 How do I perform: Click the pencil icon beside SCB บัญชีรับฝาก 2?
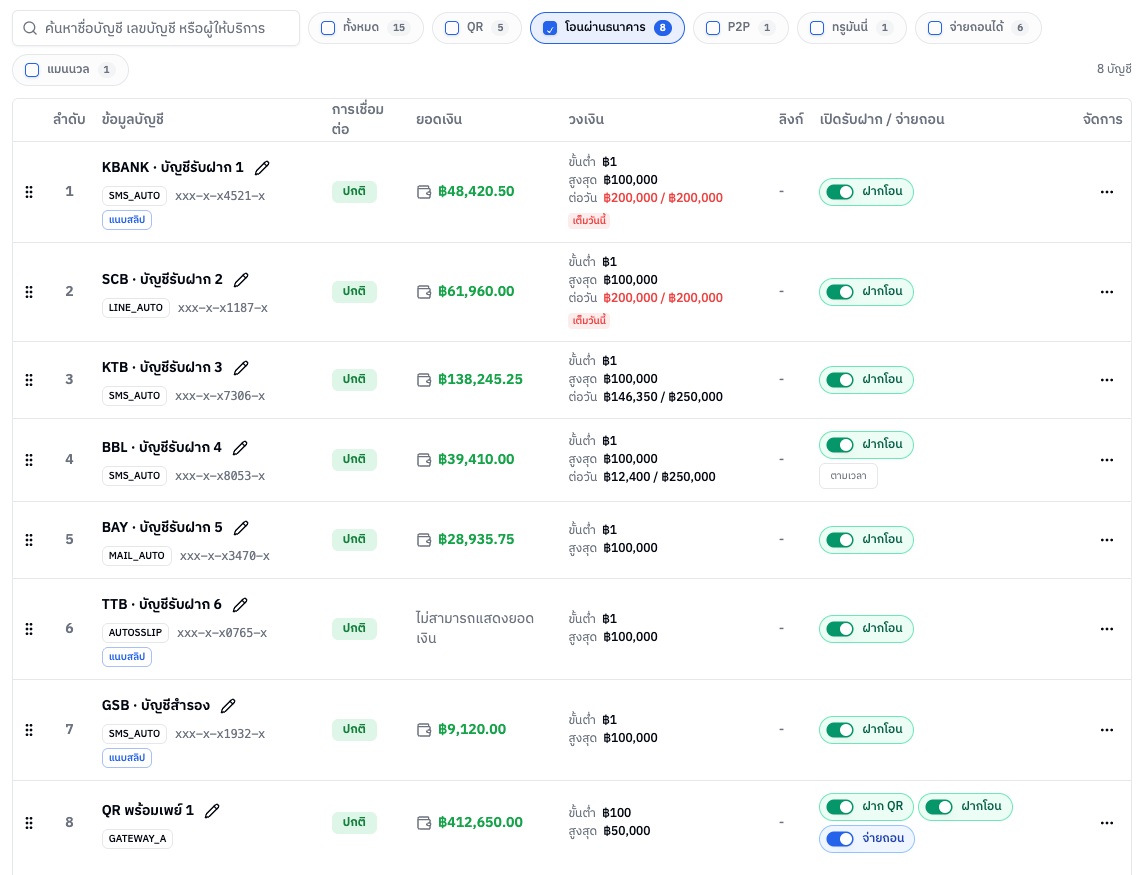241,280
